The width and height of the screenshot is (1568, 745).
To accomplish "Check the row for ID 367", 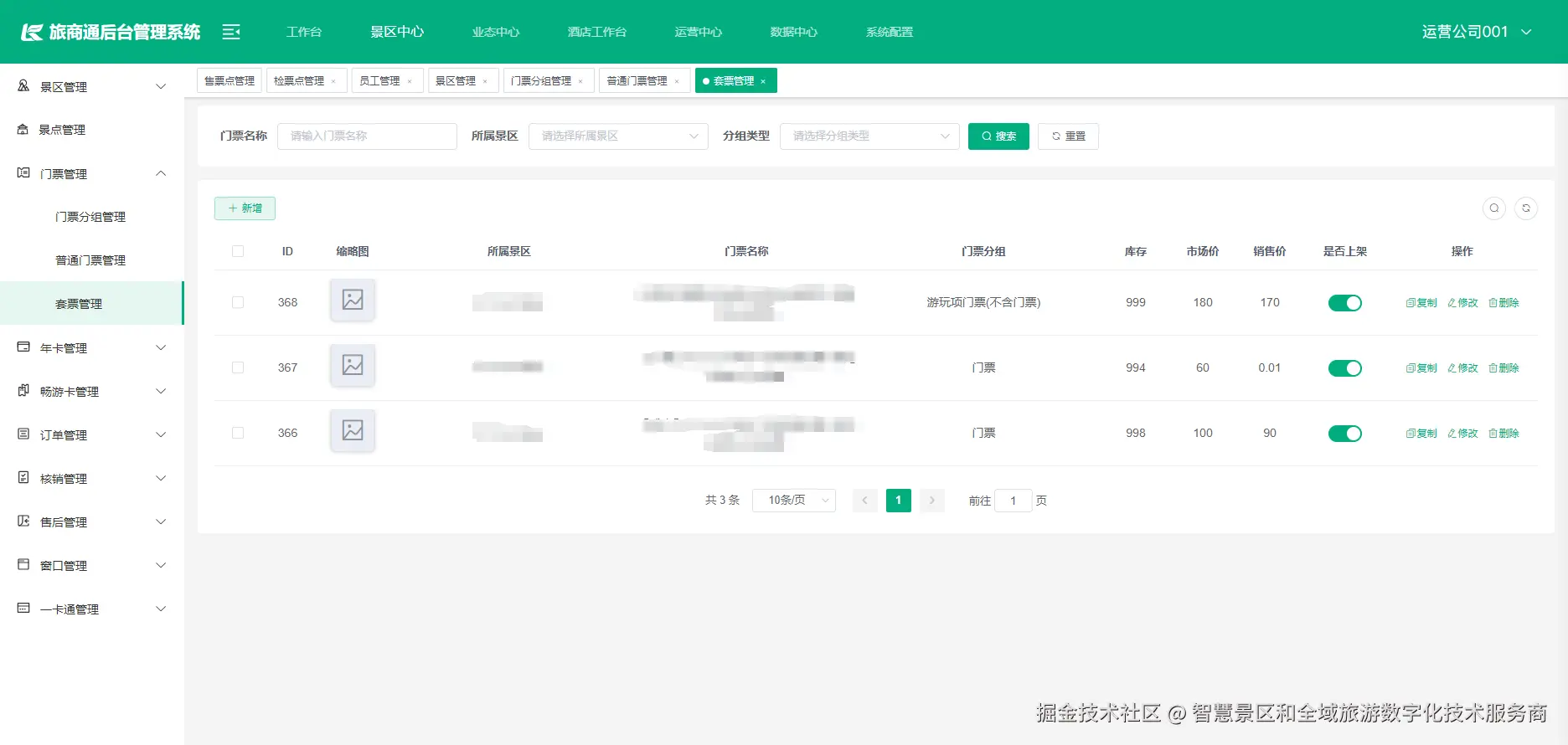I will 238,367.
